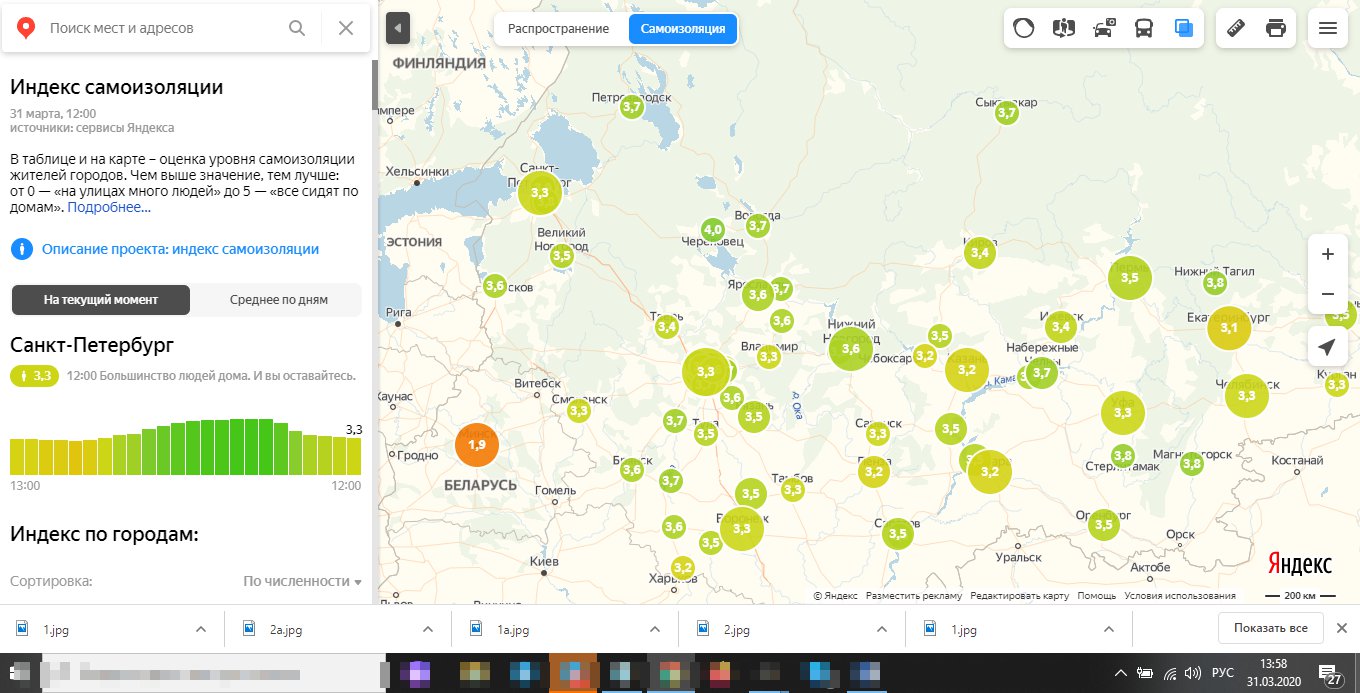Show traffic and road cameras icon
The width and height of the screenshot is (1360, 693).
(1104, 28)
